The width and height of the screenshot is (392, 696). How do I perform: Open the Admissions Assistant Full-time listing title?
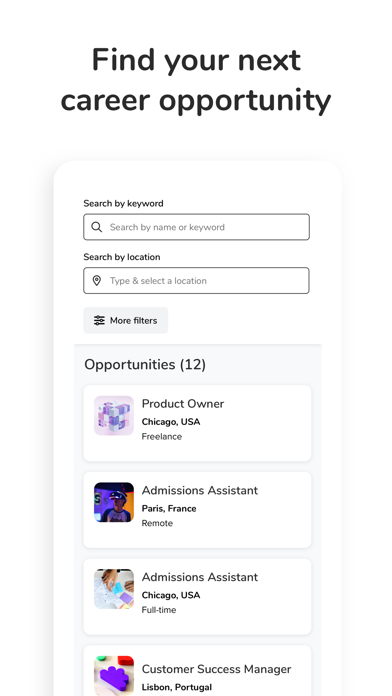pyautogui.click(x=199, y=577)
